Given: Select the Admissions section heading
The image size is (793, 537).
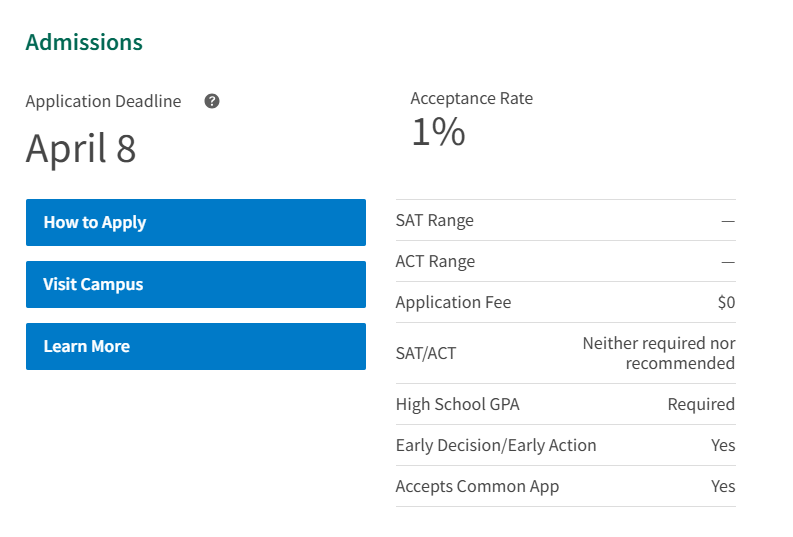Looking at the screenshot, I should point(84,42).
